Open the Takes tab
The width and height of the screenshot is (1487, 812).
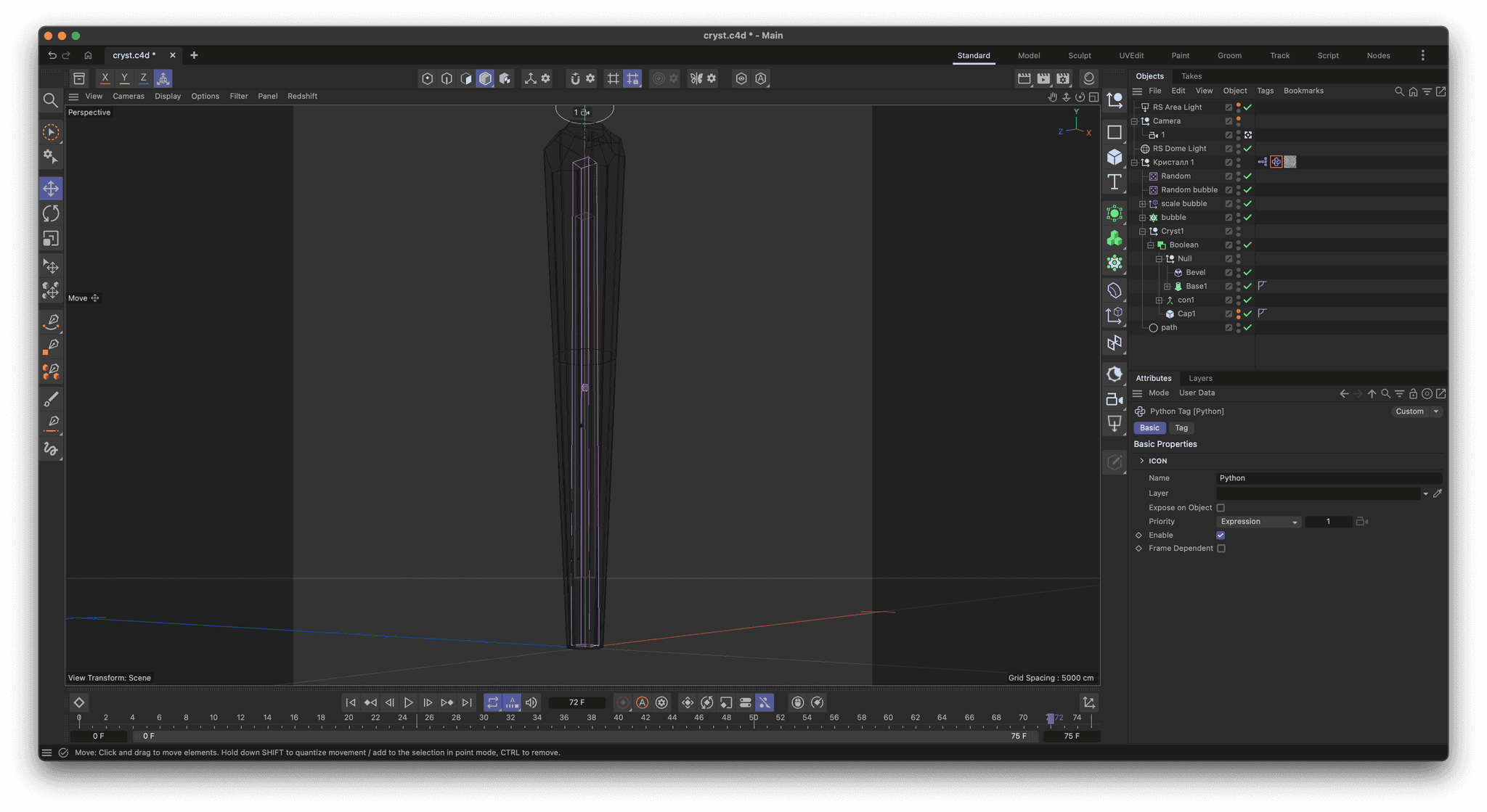pyautogui.click(x=1191, y=76)
